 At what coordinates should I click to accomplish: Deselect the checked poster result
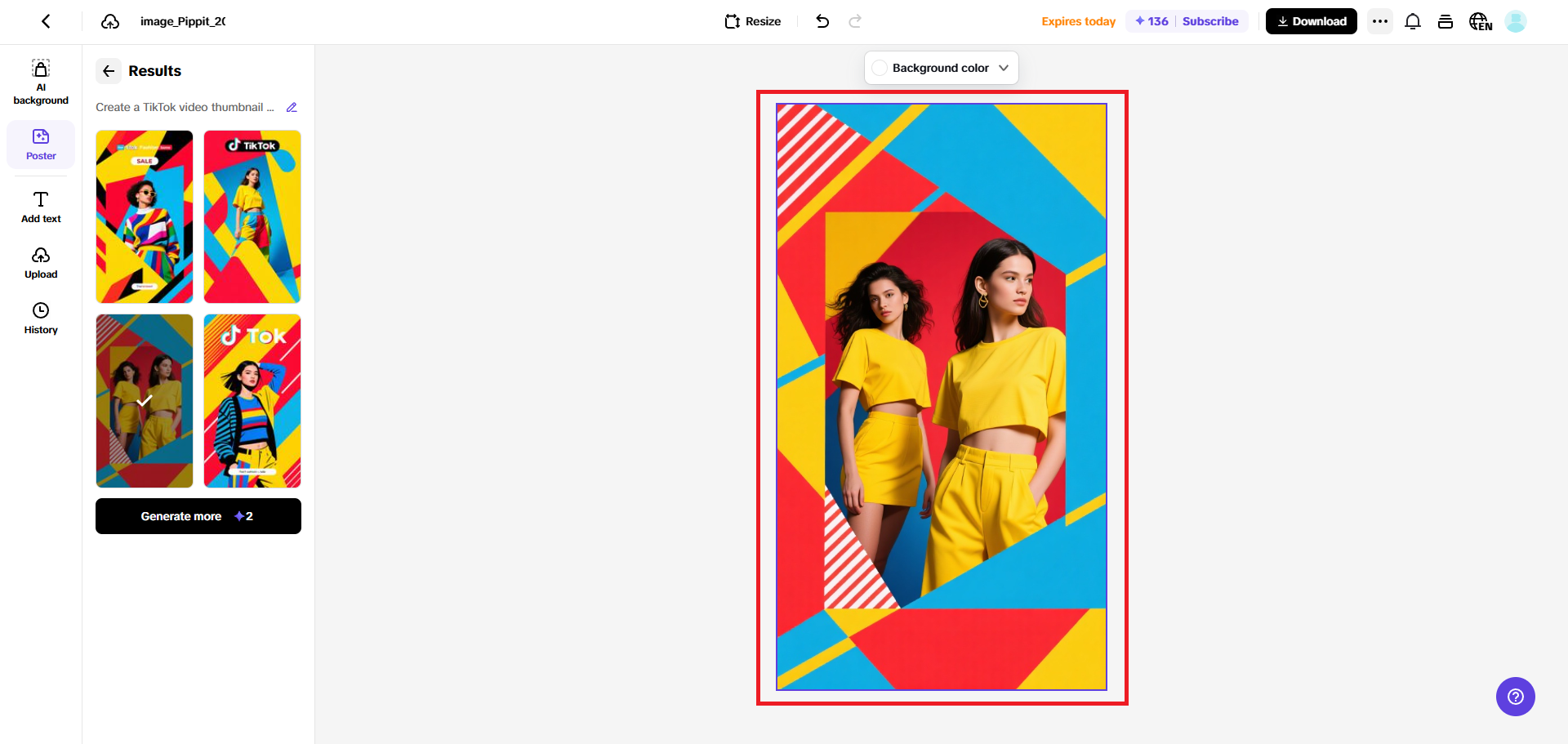(x=144, y=401)
